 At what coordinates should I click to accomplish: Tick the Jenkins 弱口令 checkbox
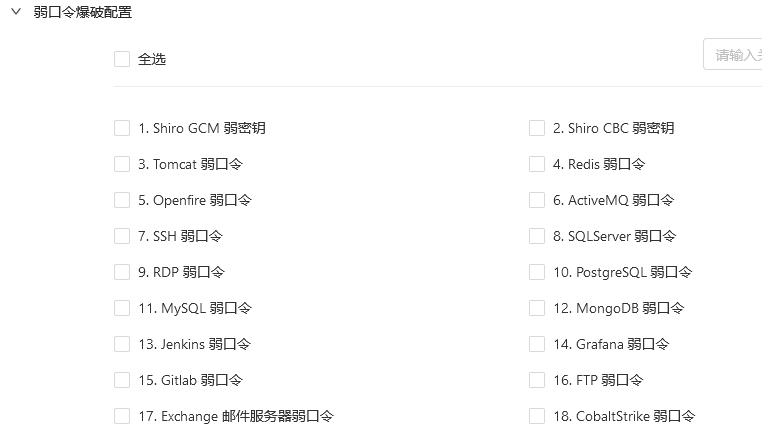coord(122,344)
